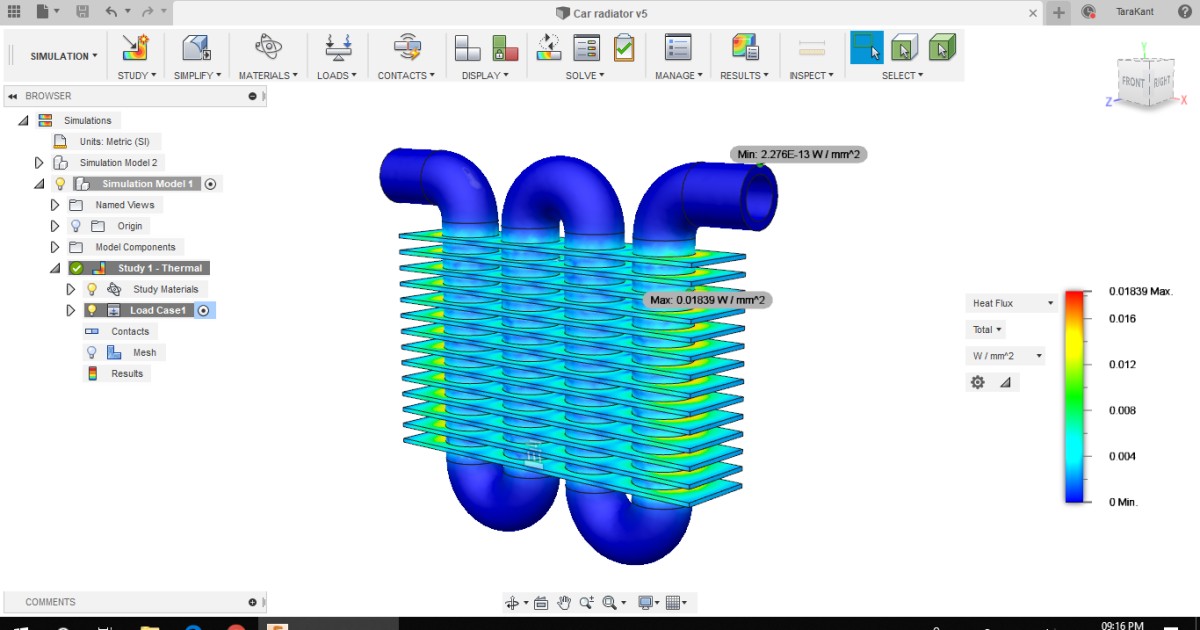Image resolution: width=1200 pixels, height=630 pixels.
Task: Open the Manage panel icon
Action: (678, 47)
